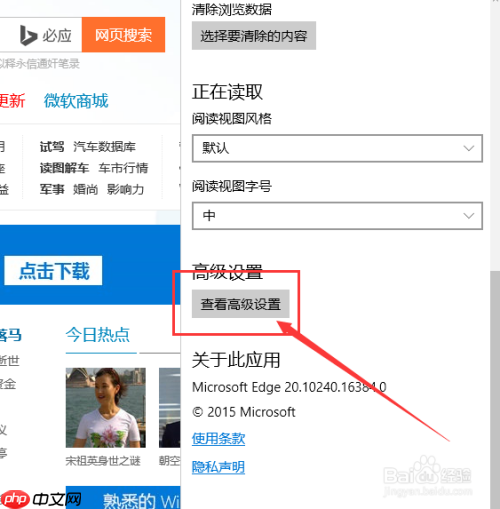Open the 阅读视图字号 dropdown showing 中
The width and height of the screenshot is (500, 509).
[x=337, y=216]
